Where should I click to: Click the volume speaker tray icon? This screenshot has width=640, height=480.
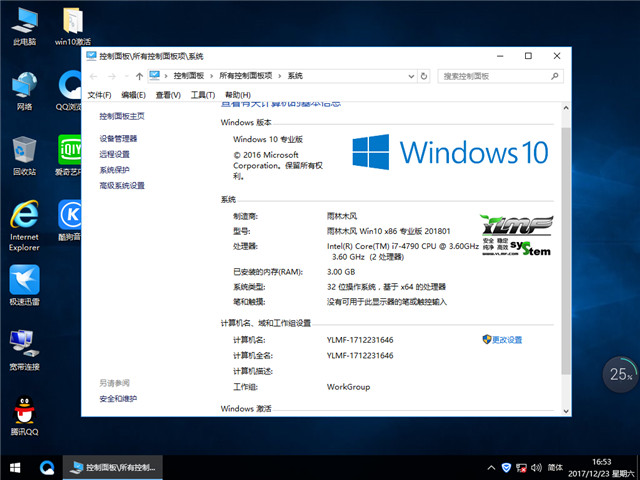coord(536,468)
